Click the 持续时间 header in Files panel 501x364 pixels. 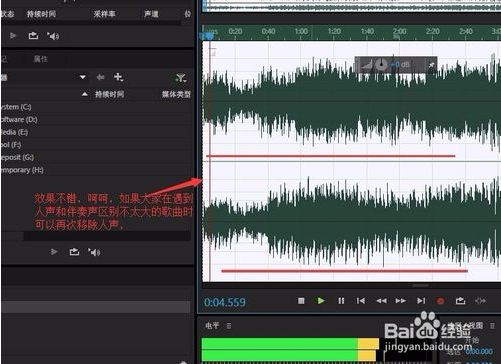pyautogui.click(x=41, y=14)
